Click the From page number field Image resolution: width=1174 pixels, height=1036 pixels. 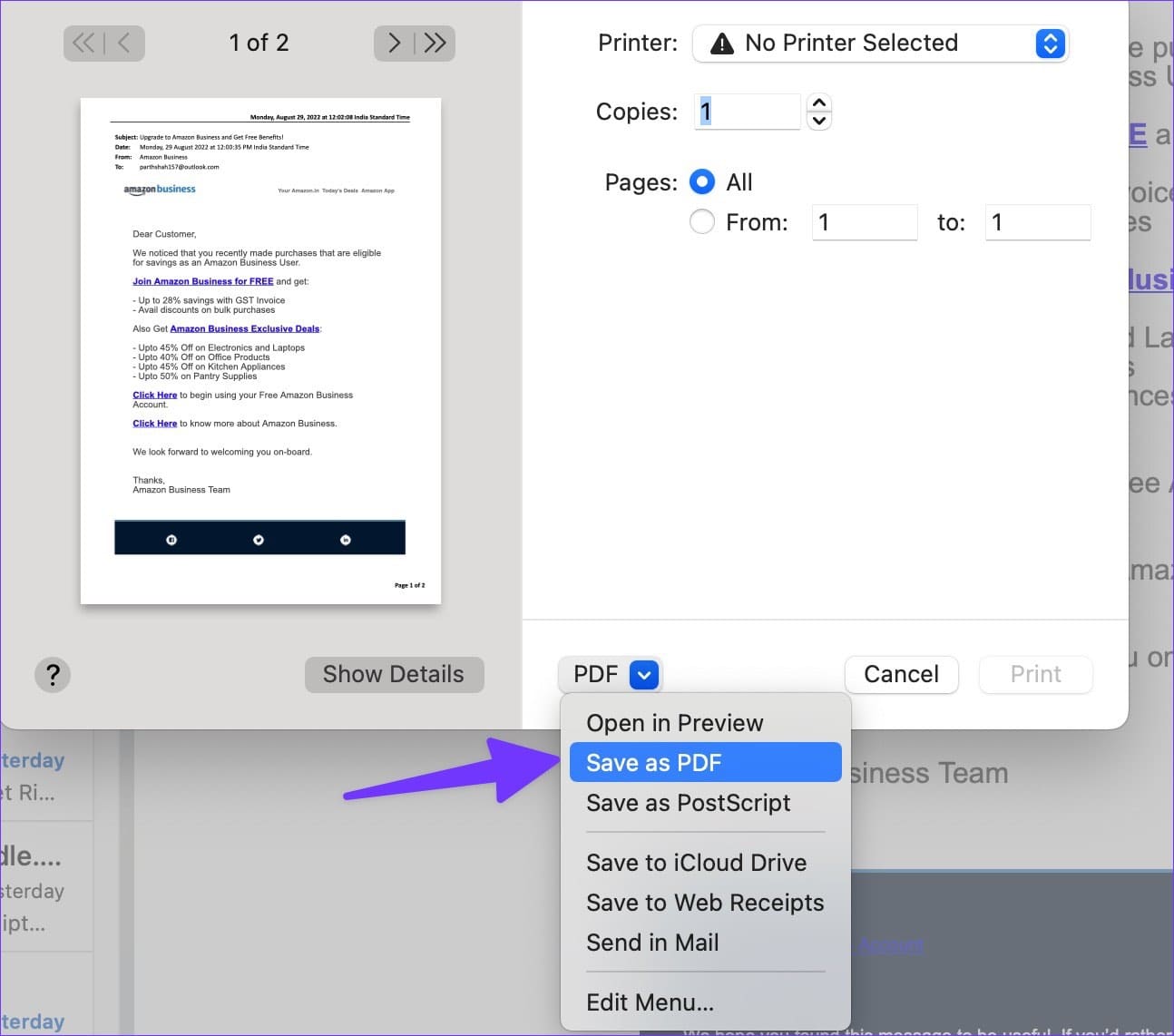click(865, 222)
